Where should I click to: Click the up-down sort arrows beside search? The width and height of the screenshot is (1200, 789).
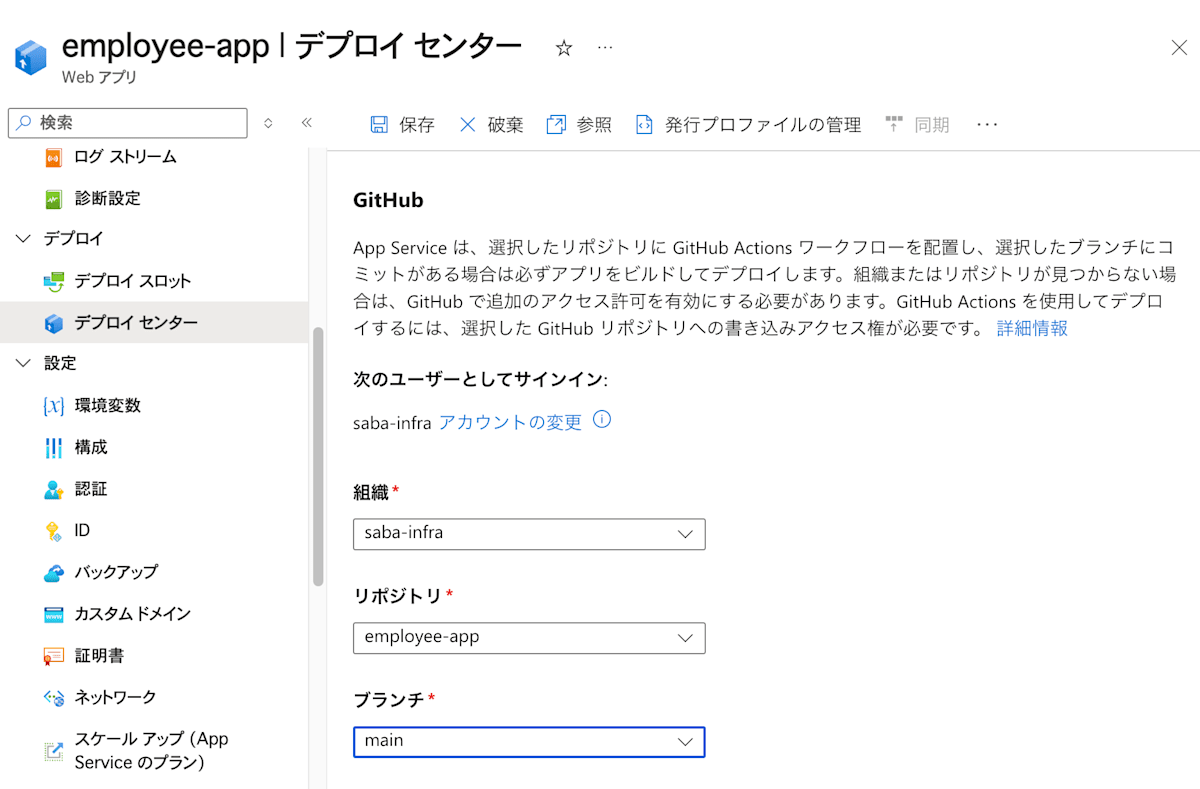point(267,123)
